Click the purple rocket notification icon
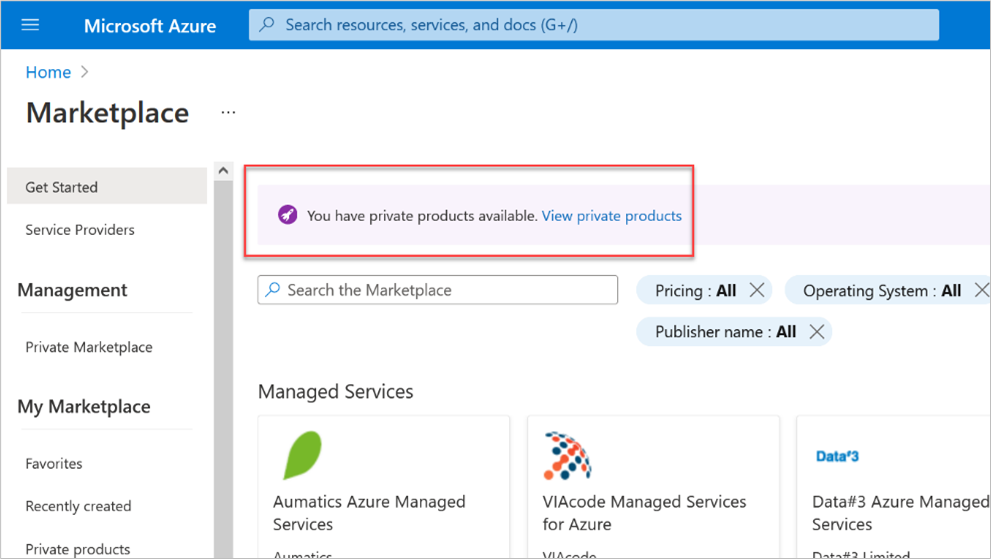 point(287,215)
